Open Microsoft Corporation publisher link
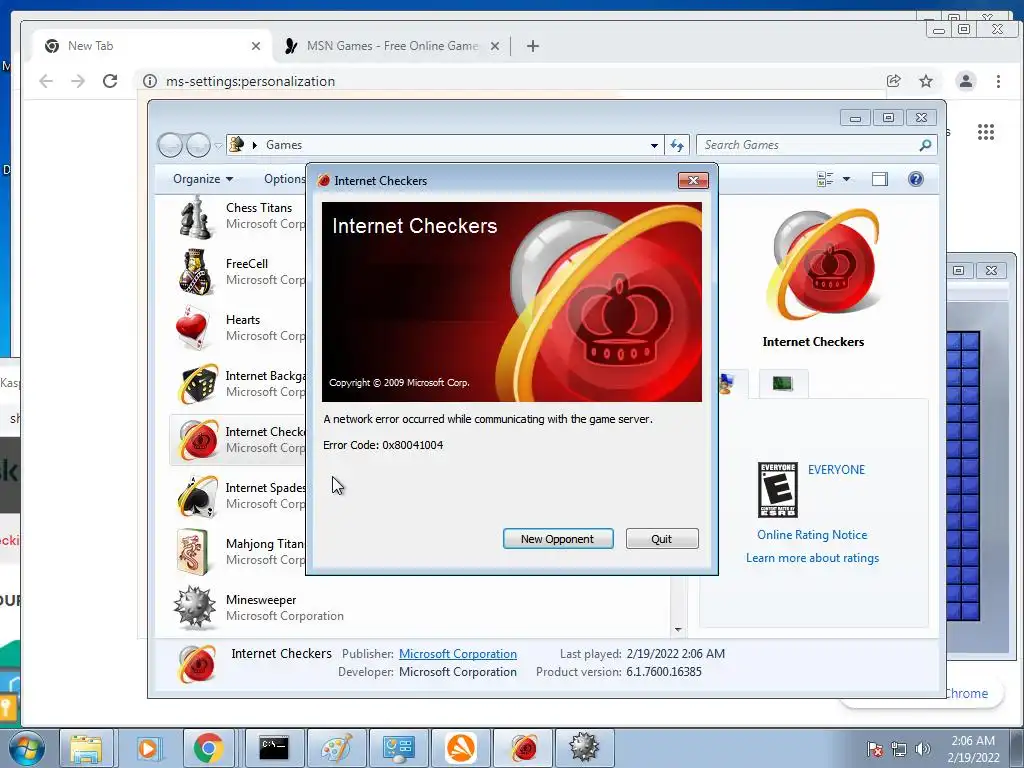Viewport: 1024px width, 768px height. click(458, 654)
